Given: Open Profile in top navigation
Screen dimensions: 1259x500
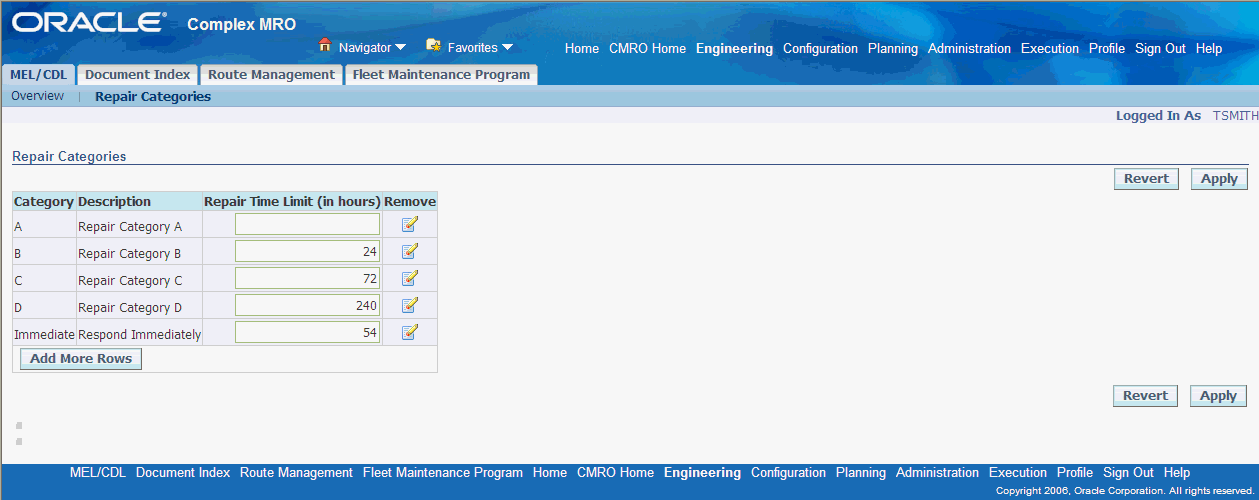Looking at the screenshot, I should pyautogui.click(x=1107, y=48).
